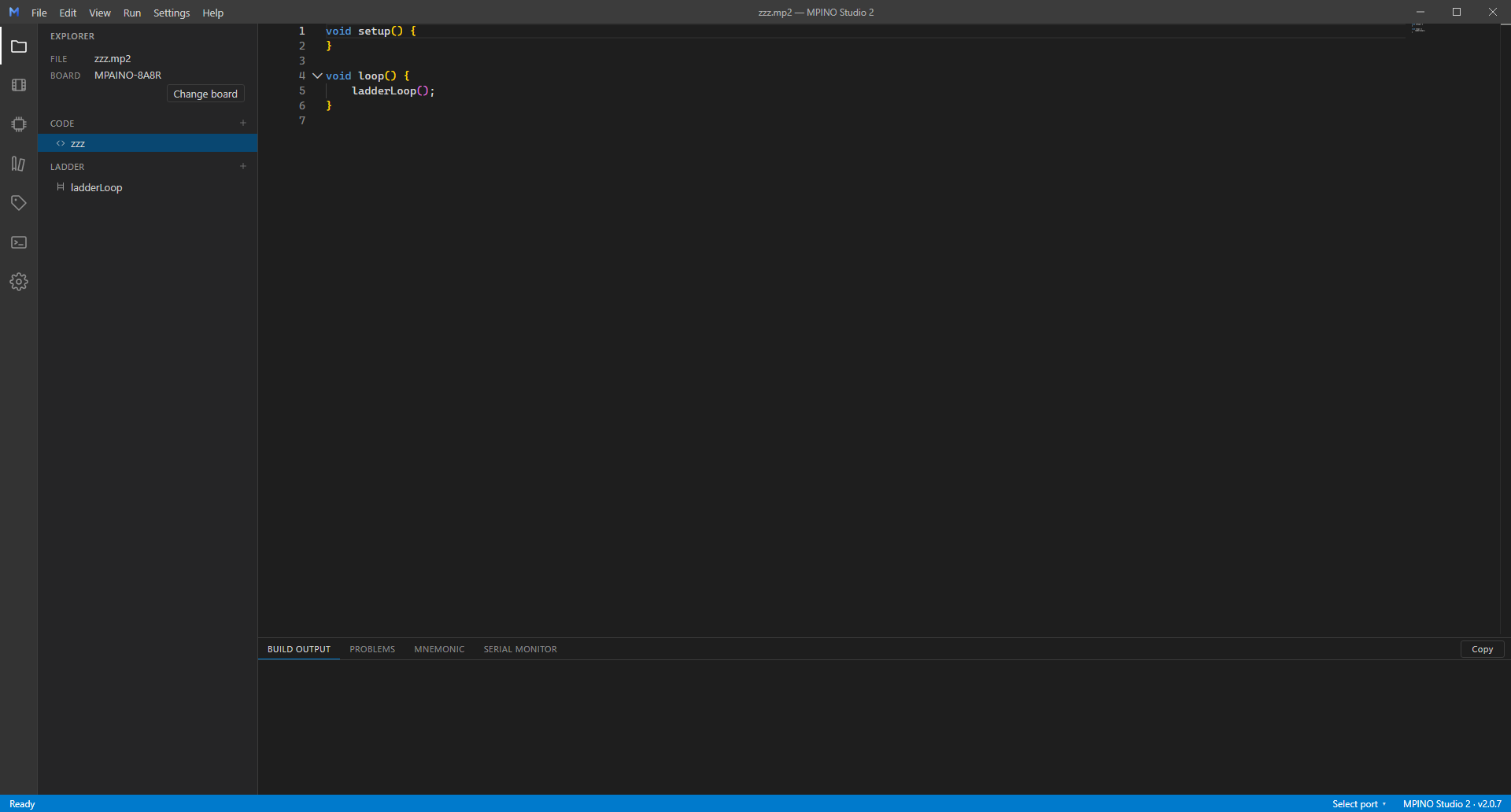Click the code brackets icon beside zzz

pos(61,143)
